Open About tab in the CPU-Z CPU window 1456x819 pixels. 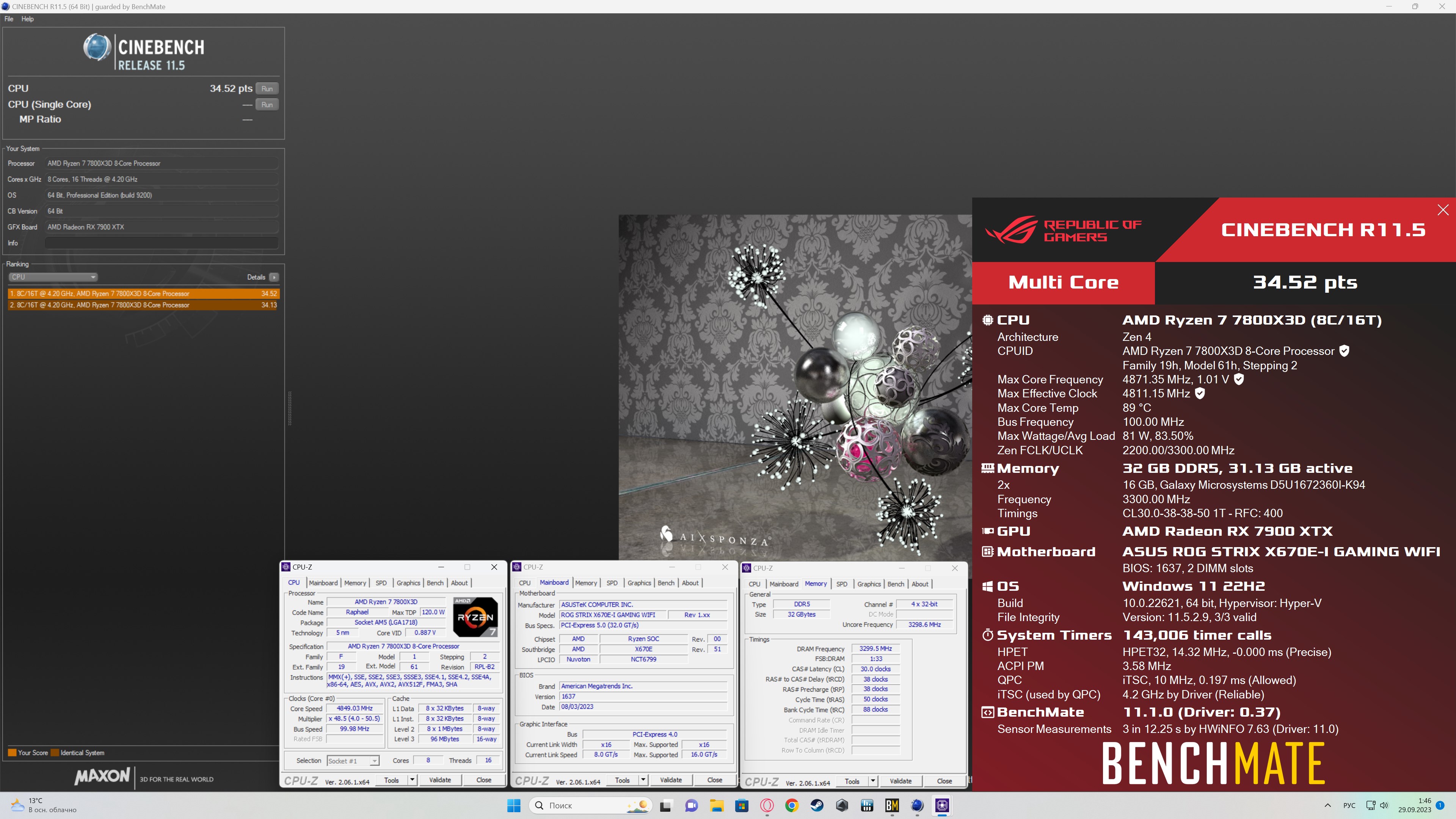click(x=459, y=583)
